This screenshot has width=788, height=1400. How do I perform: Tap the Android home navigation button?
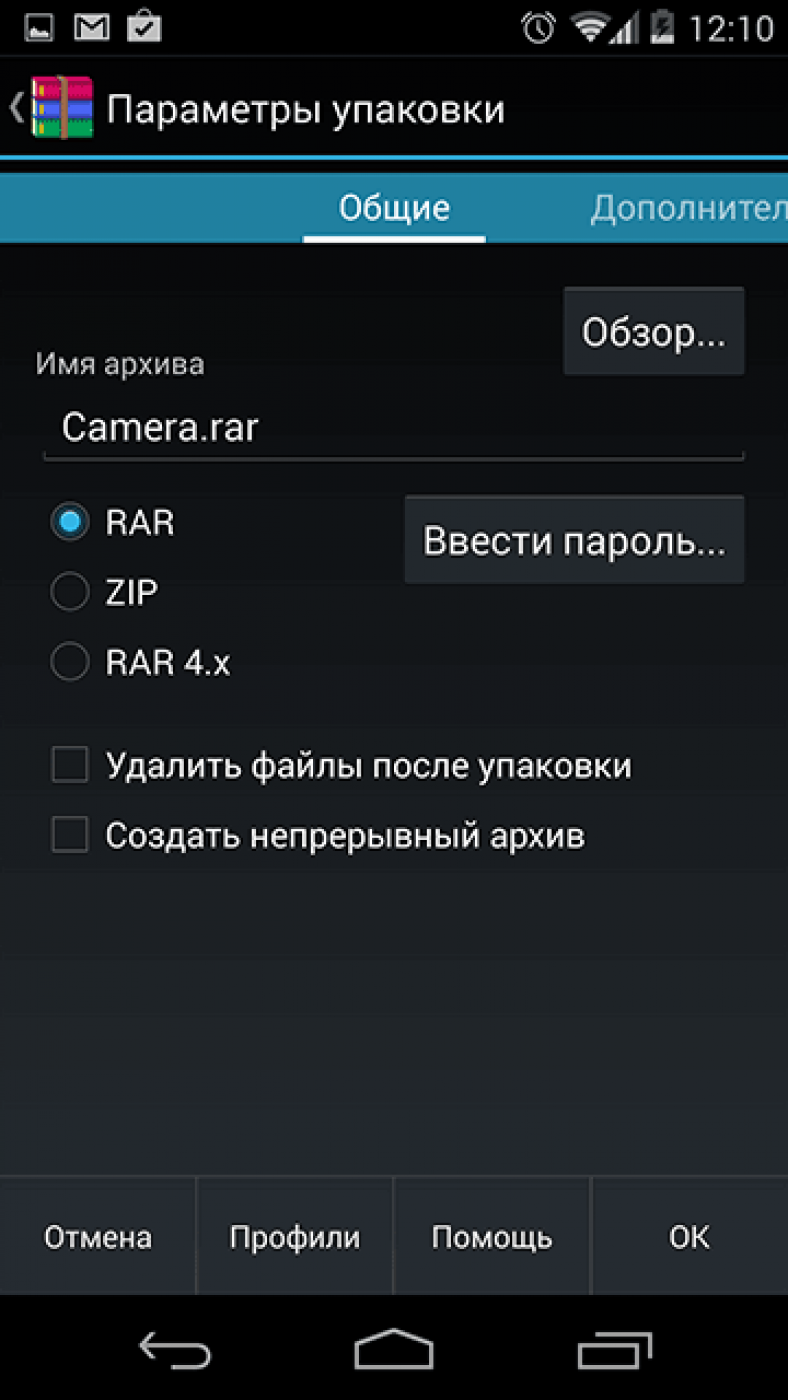(394, 1348)
